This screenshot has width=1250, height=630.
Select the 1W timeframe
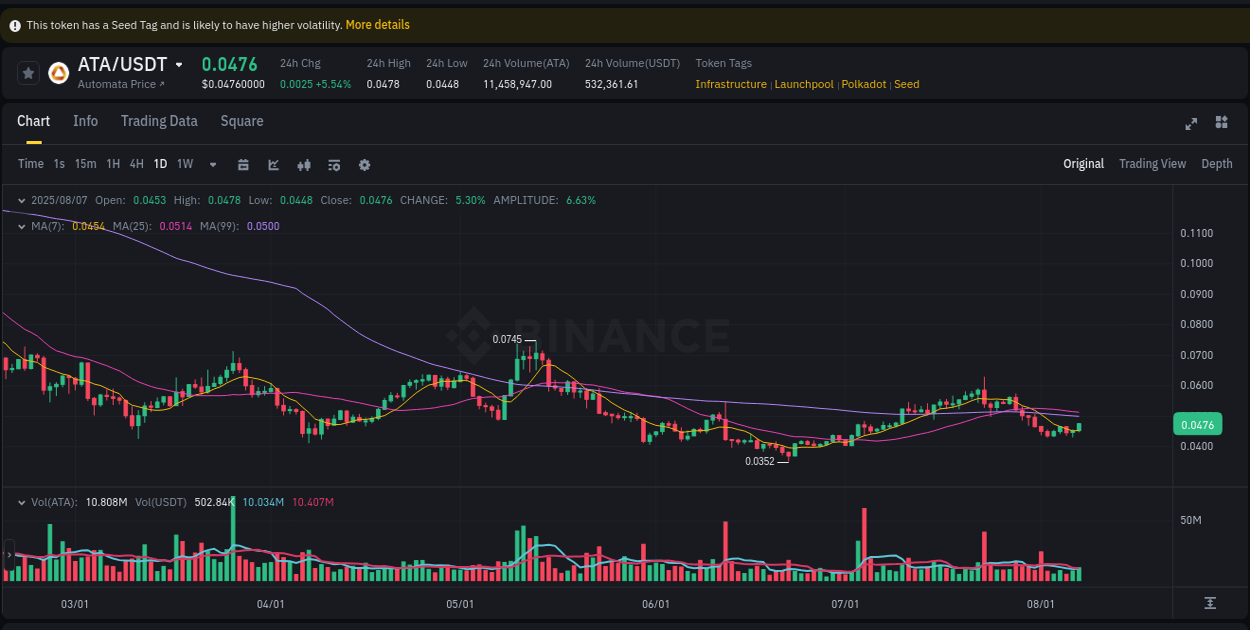coord(184,163)
